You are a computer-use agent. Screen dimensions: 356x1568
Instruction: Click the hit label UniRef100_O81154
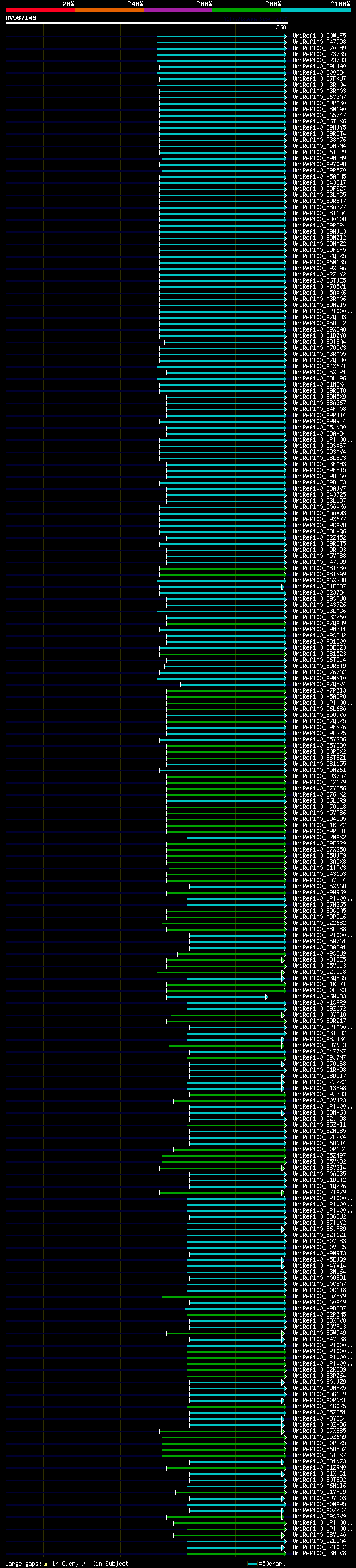319,213
